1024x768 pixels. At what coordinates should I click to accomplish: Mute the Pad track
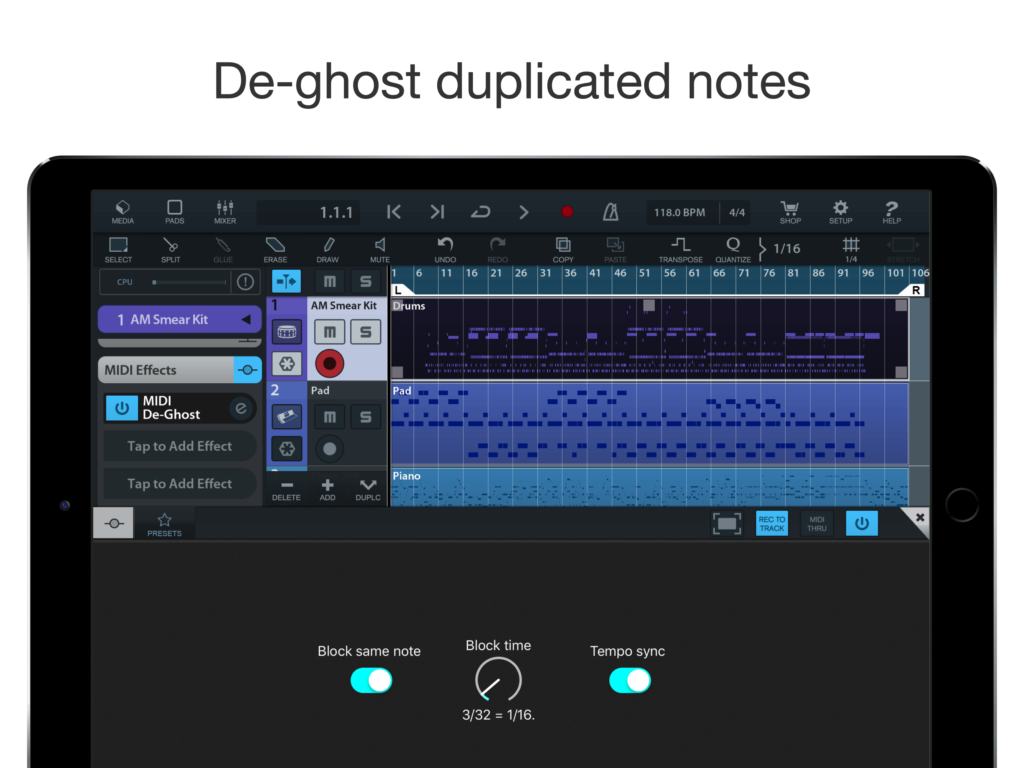point(330,417)
